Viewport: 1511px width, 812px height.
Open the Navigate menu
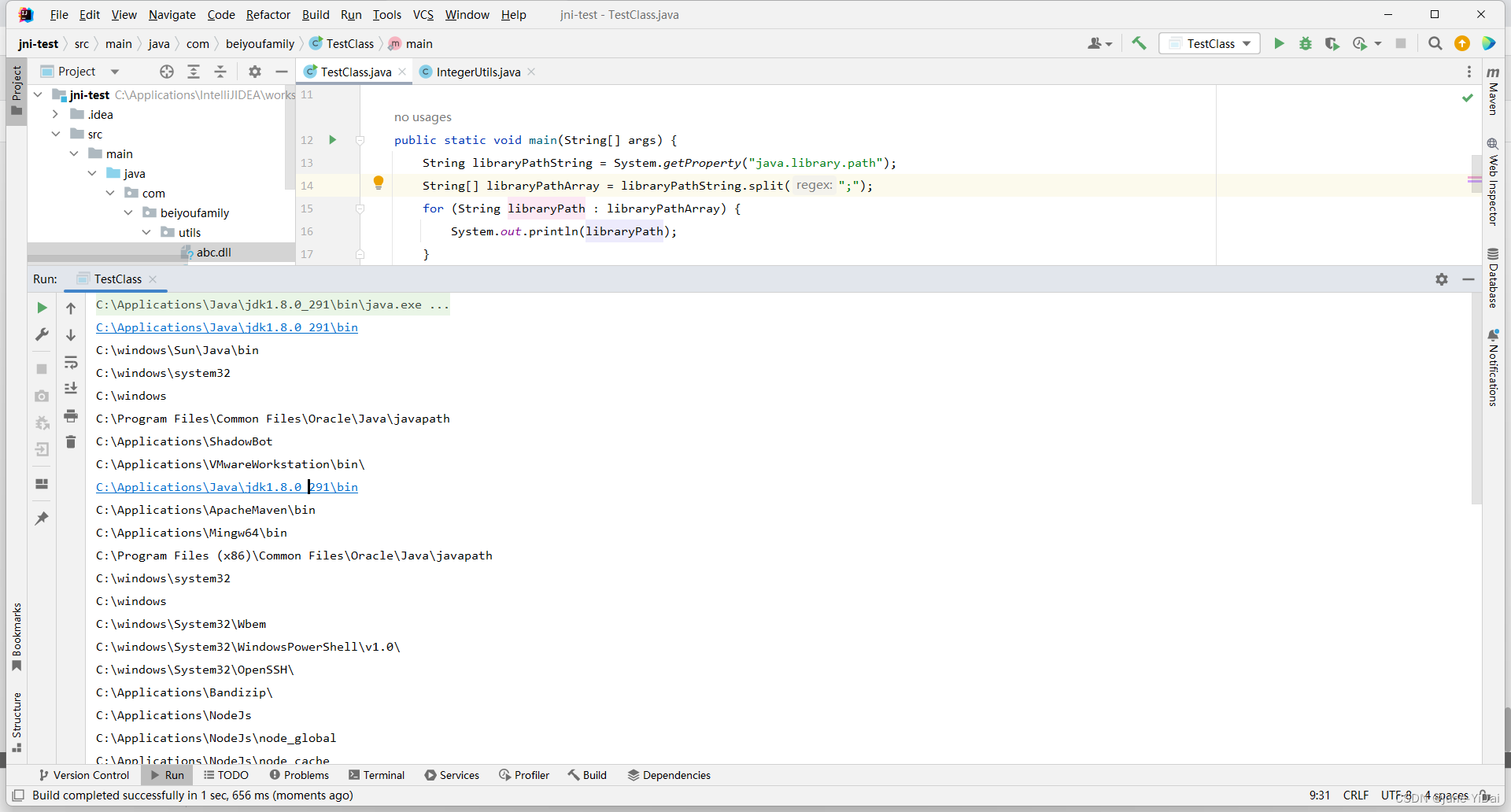(x=172, y=14)
